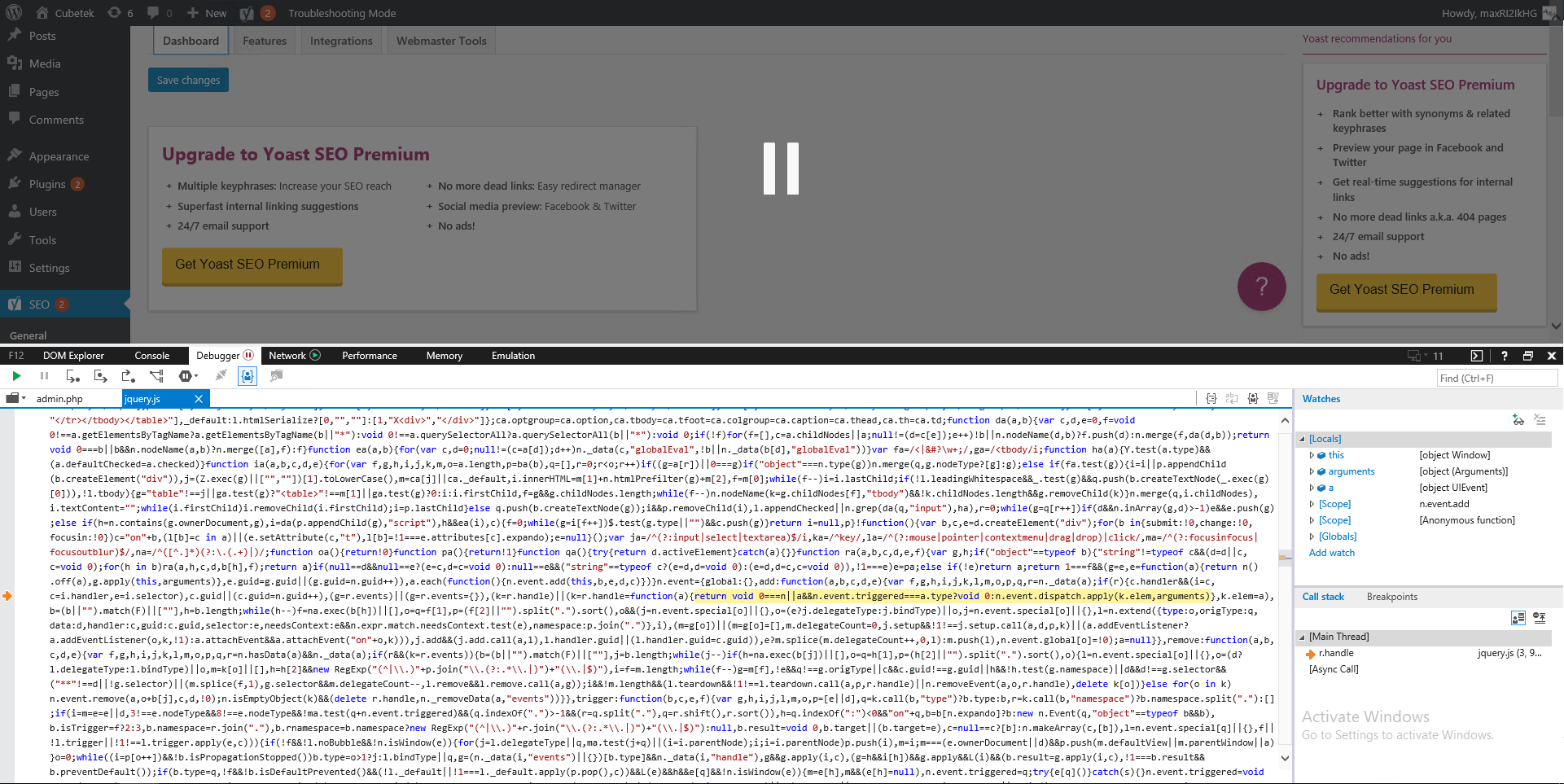This screenshot has width=1564, height=784.
Task: Click the Yoast help question mark button
Action: [x=1262, y=287]
